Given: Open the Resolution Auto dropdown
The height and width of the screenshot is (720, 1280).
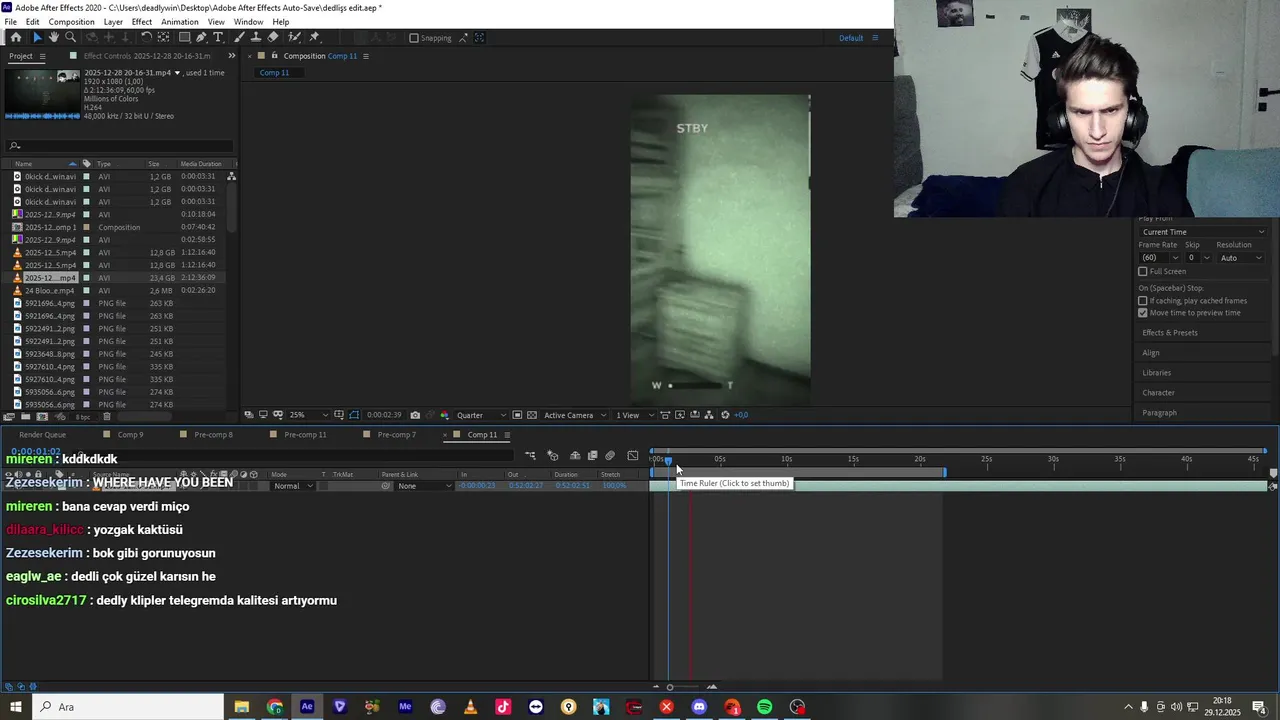Looking at the screenshot, I should point(1241,258).
